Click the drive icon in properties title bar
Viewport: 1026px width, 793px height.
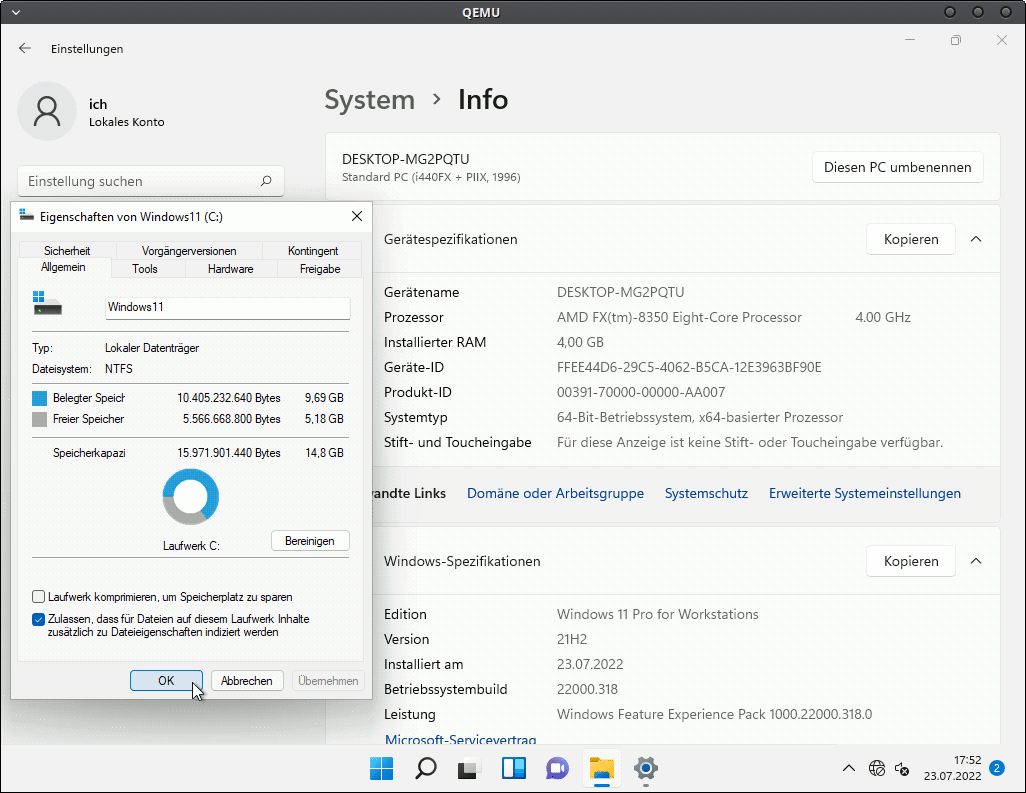(x=26, y=216)
